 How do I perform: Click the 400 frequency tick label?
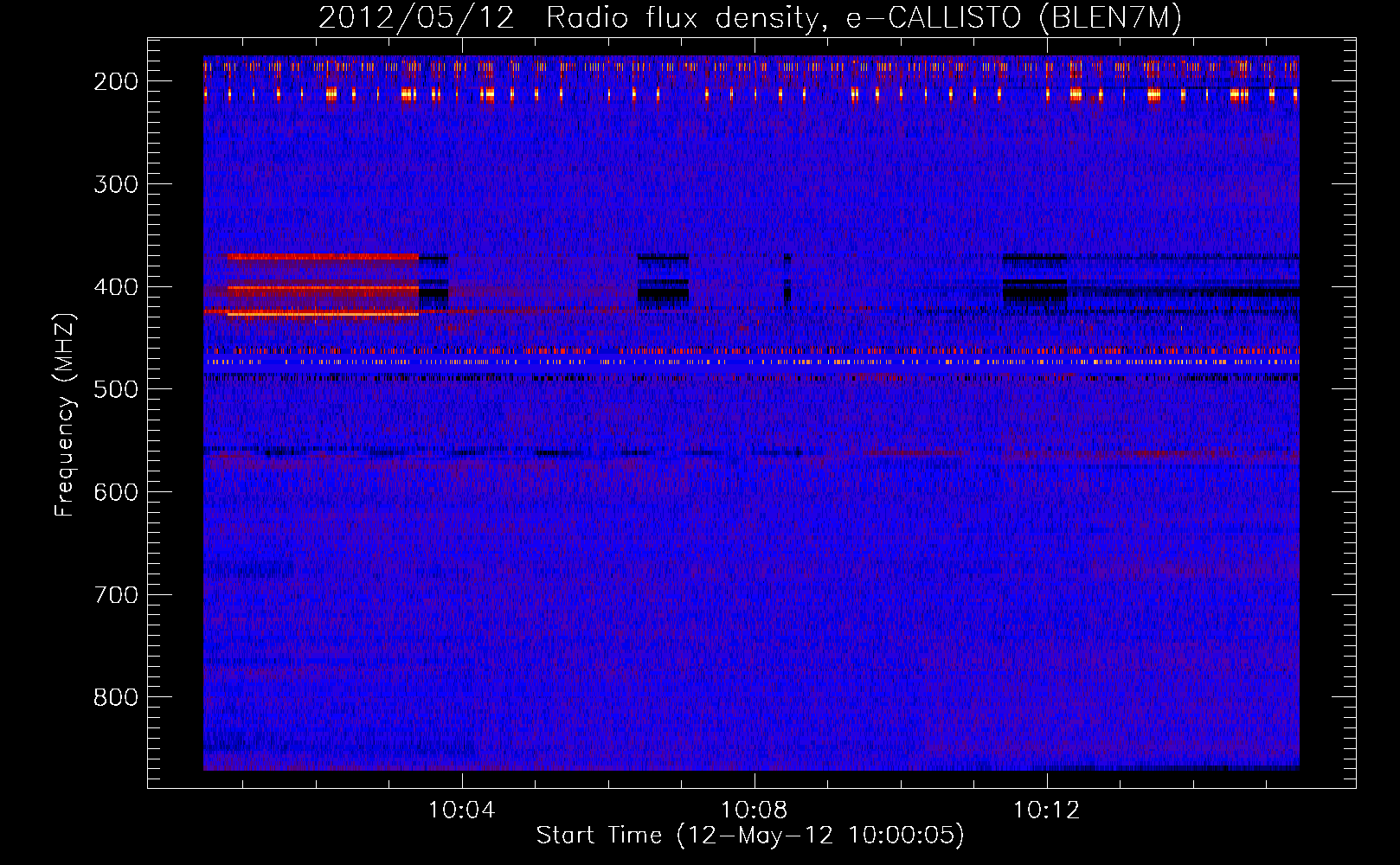pyautogui.click(x=115, y=287)
